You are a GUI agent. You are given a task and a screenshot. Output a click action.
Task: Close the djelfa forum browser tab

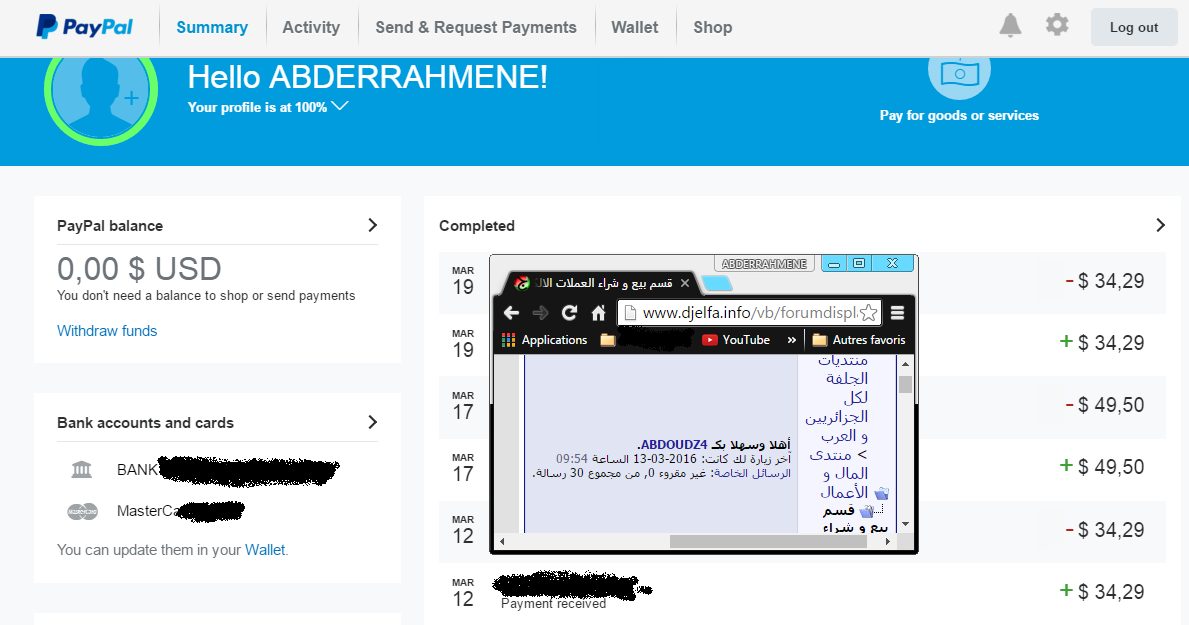pyautogui.click(x=685, y=283)
